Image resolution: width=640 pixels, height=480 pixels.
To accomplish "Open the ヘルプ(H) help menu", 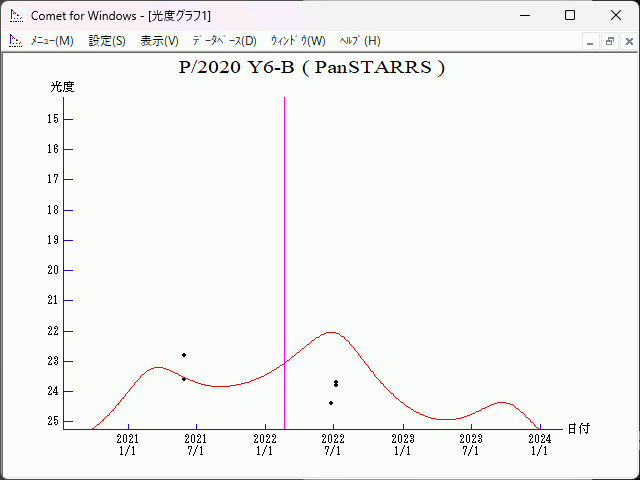I will point(360,41).
